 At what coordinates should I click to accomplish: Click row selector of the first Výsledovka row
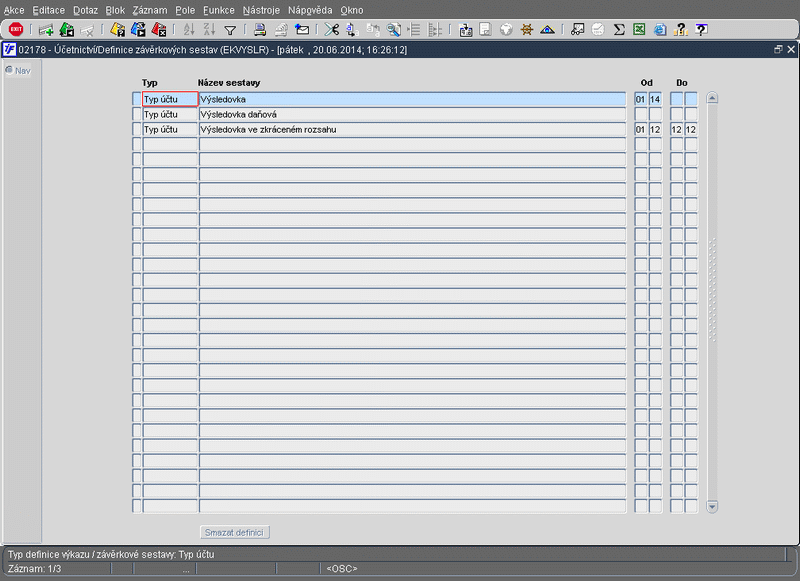coord(136,99)
